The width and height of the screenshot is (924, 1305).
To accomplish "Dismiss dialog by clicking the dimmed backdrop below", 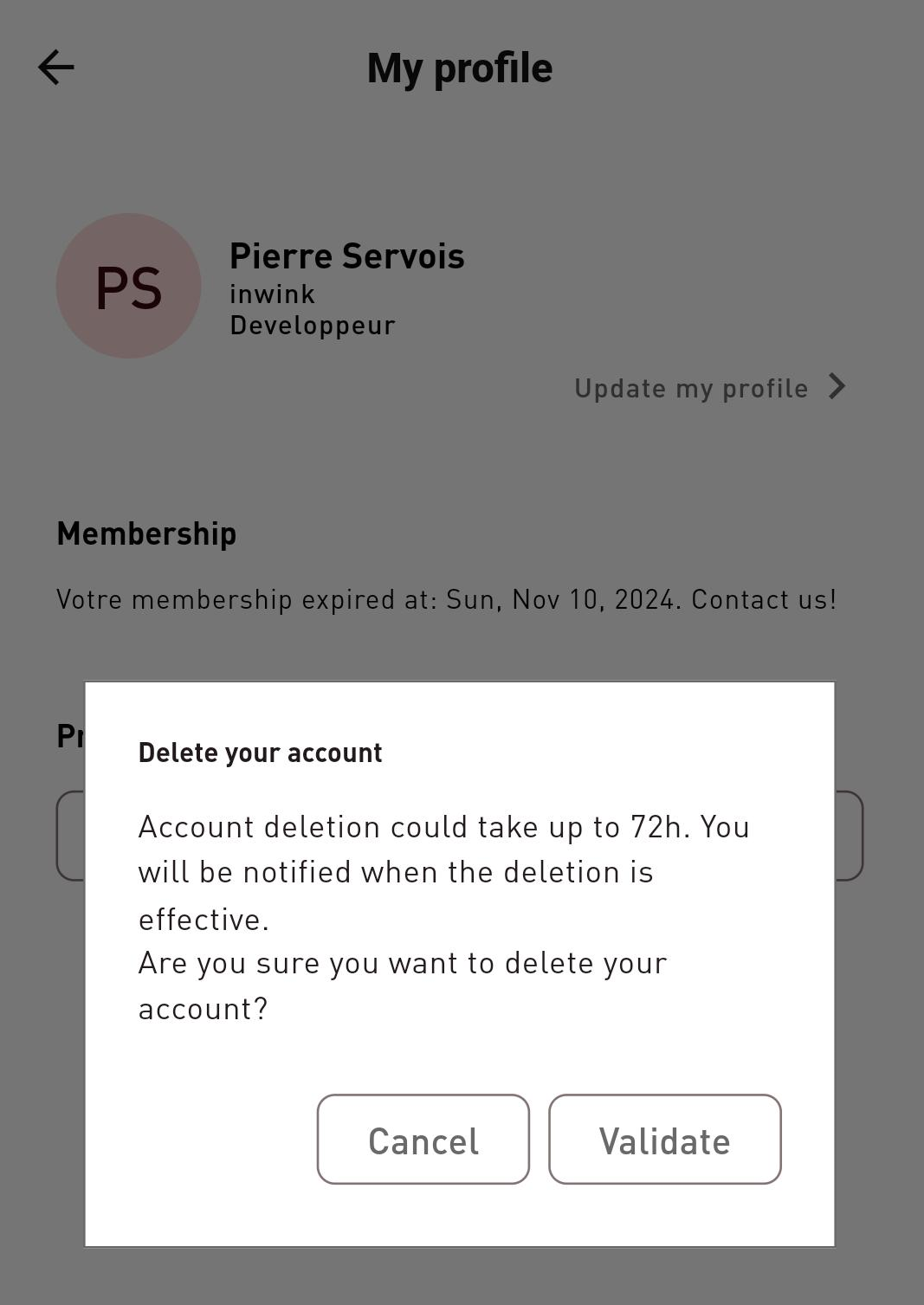I will 459,1277.
